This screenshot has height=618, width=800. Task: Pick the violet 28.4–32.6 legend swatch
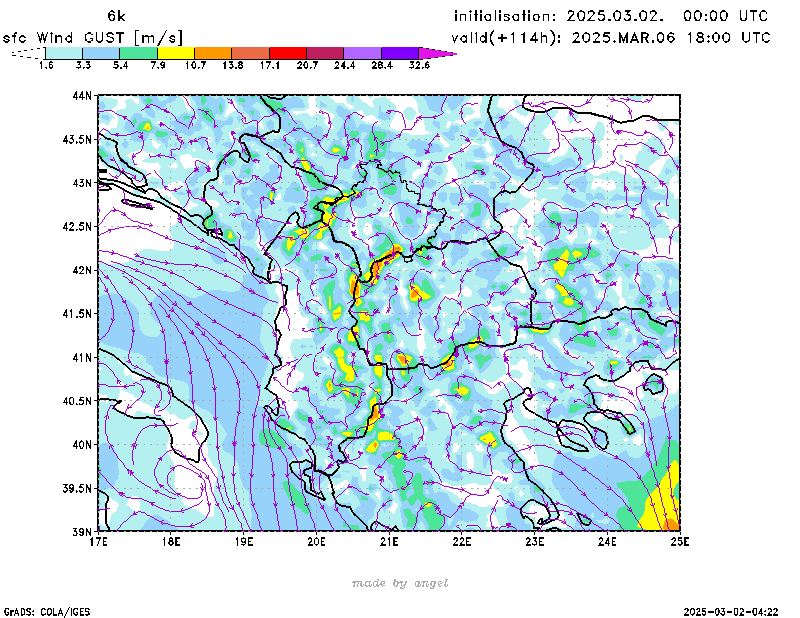[400, 52]
